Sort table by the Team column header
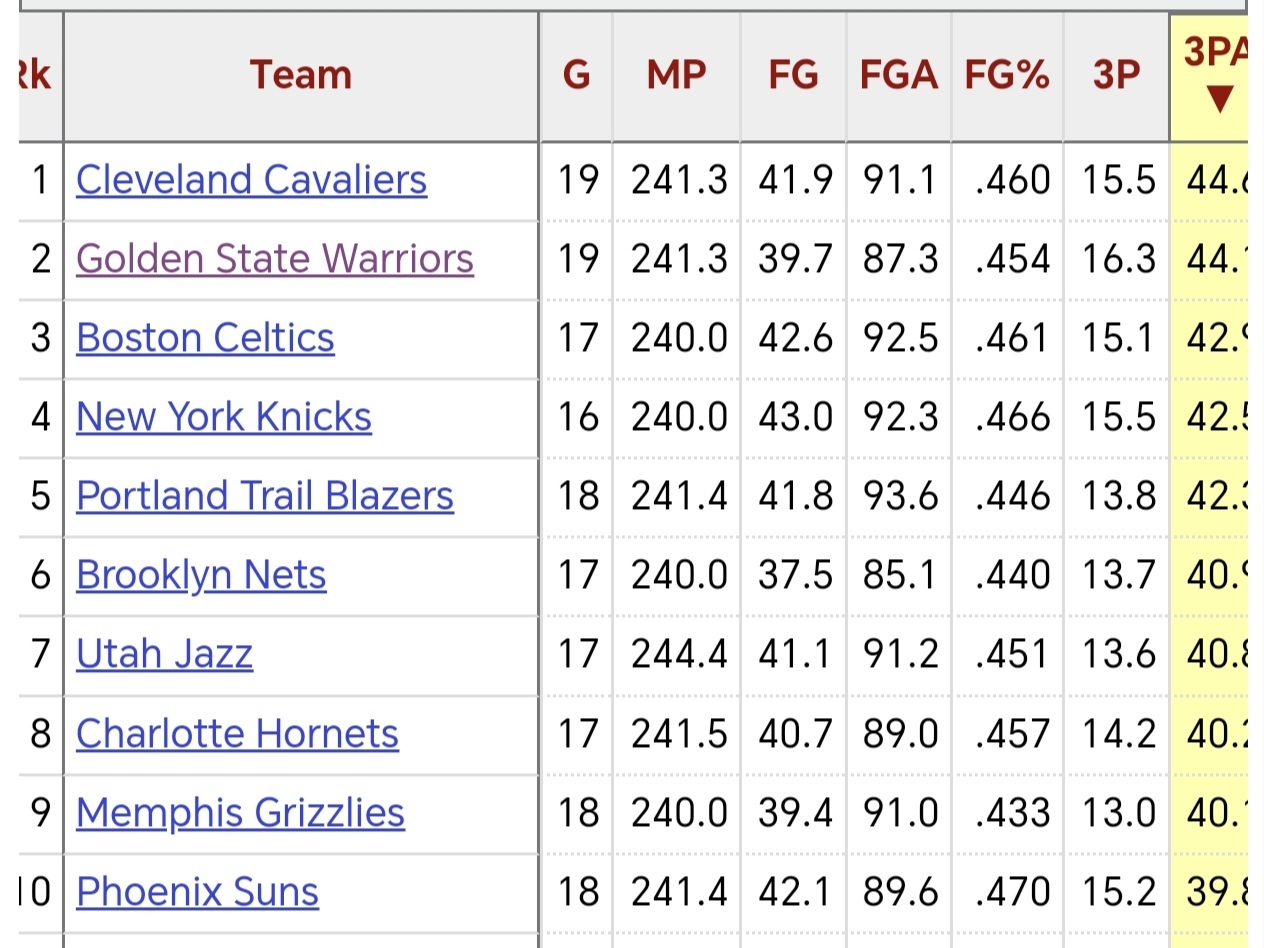The image size is (1264, 948). tap(300, 75)
